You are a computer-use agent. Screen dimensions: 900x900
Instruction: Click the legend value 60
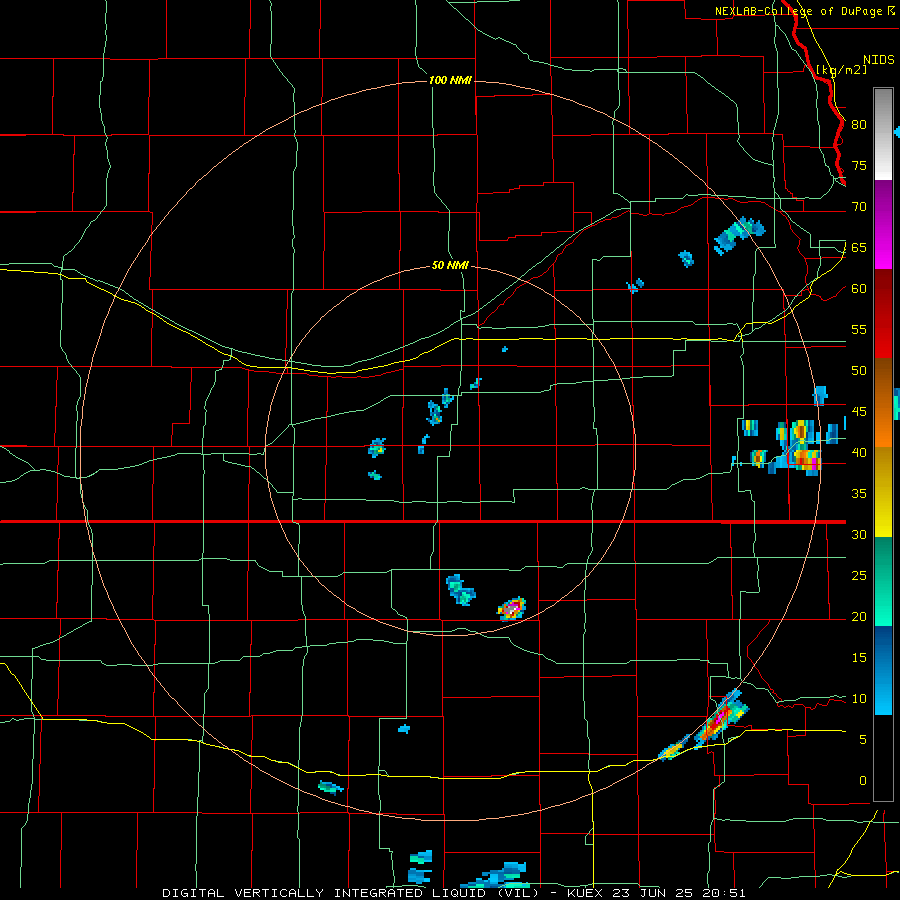pyautogui.click(x=859, y=289)
